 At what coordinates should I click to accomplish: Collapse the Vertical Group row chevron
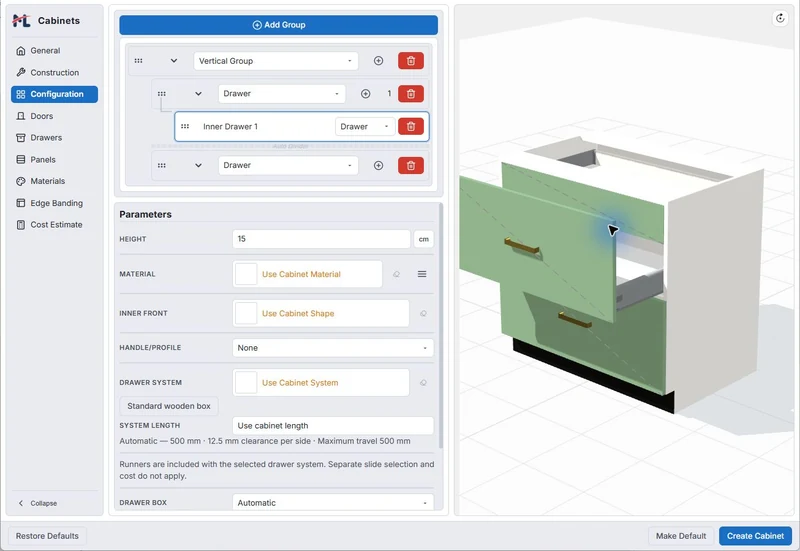pos(174,61)
